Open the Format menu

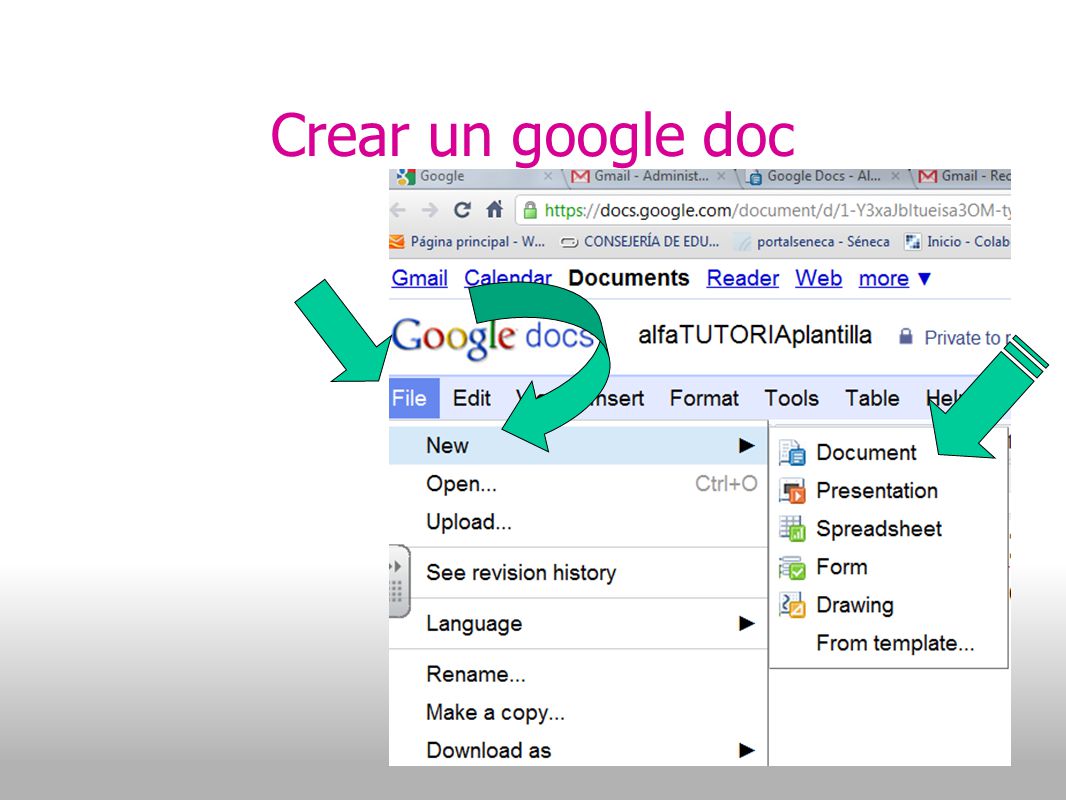[x=704, y=398]
